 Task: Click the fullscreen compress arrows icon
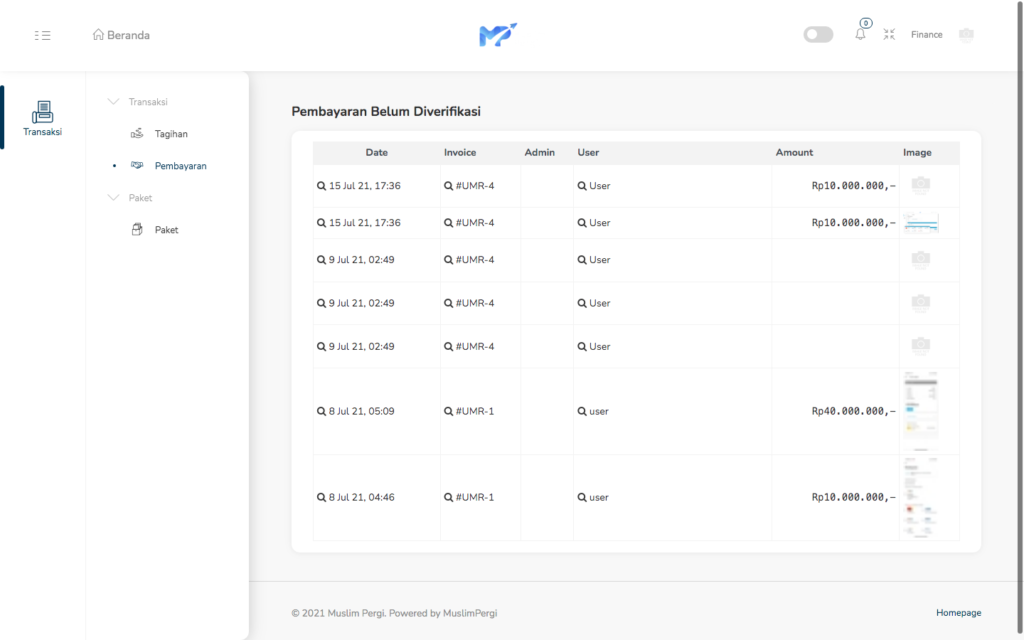(x=889, y=35)
